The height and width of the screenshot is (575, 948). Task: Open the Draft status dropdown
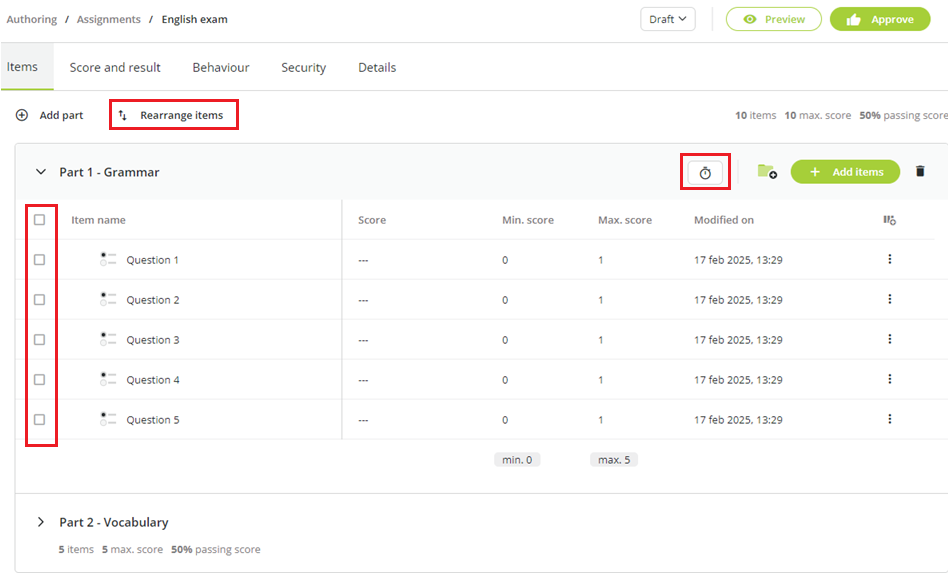[x=667, y=19]
